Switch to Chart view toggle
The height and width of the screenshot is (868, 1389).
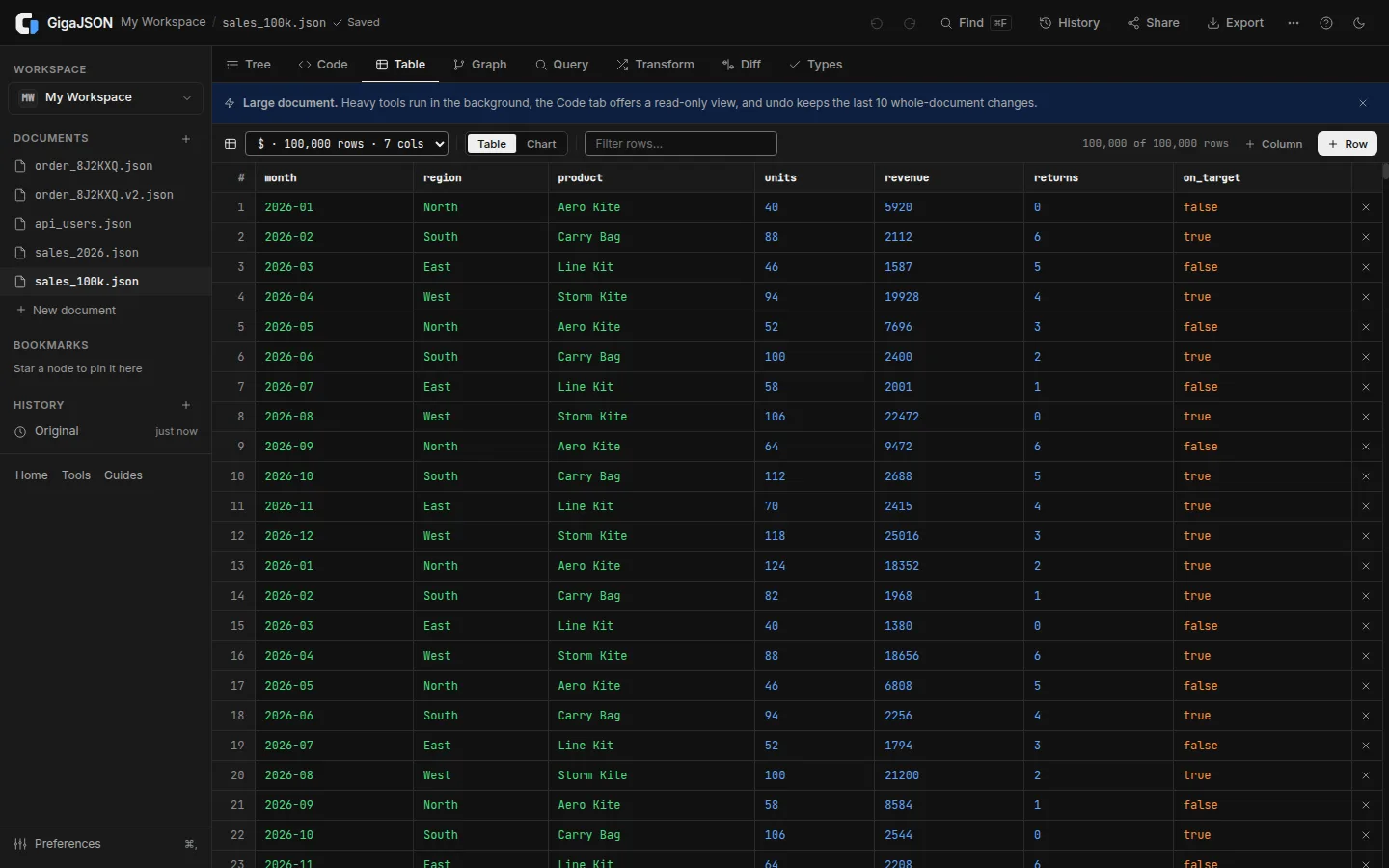click(x=541, y=144)
